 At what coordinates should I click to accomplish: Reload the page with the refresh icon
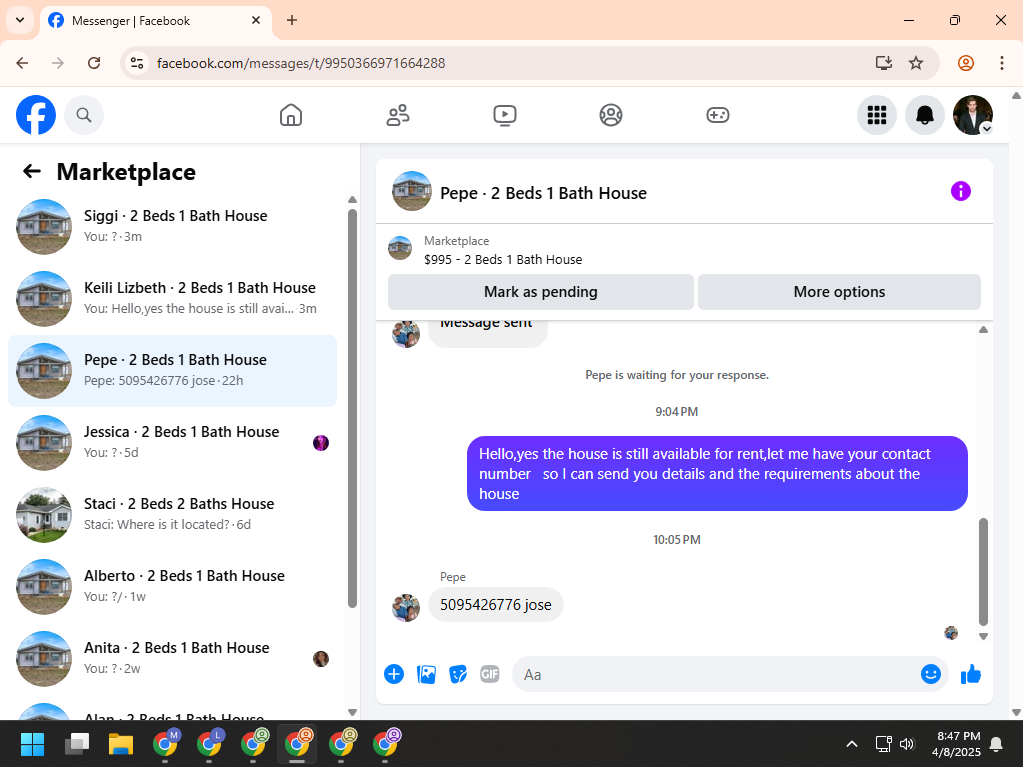[x=94, y=63]
